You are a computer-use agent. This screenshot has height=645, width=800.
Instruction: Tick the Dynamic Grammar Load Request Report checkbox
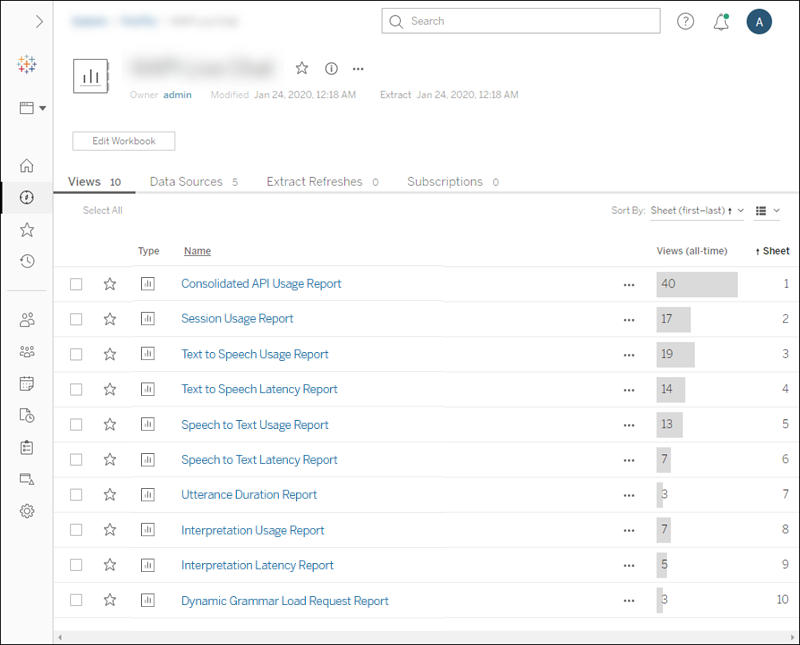77,601
